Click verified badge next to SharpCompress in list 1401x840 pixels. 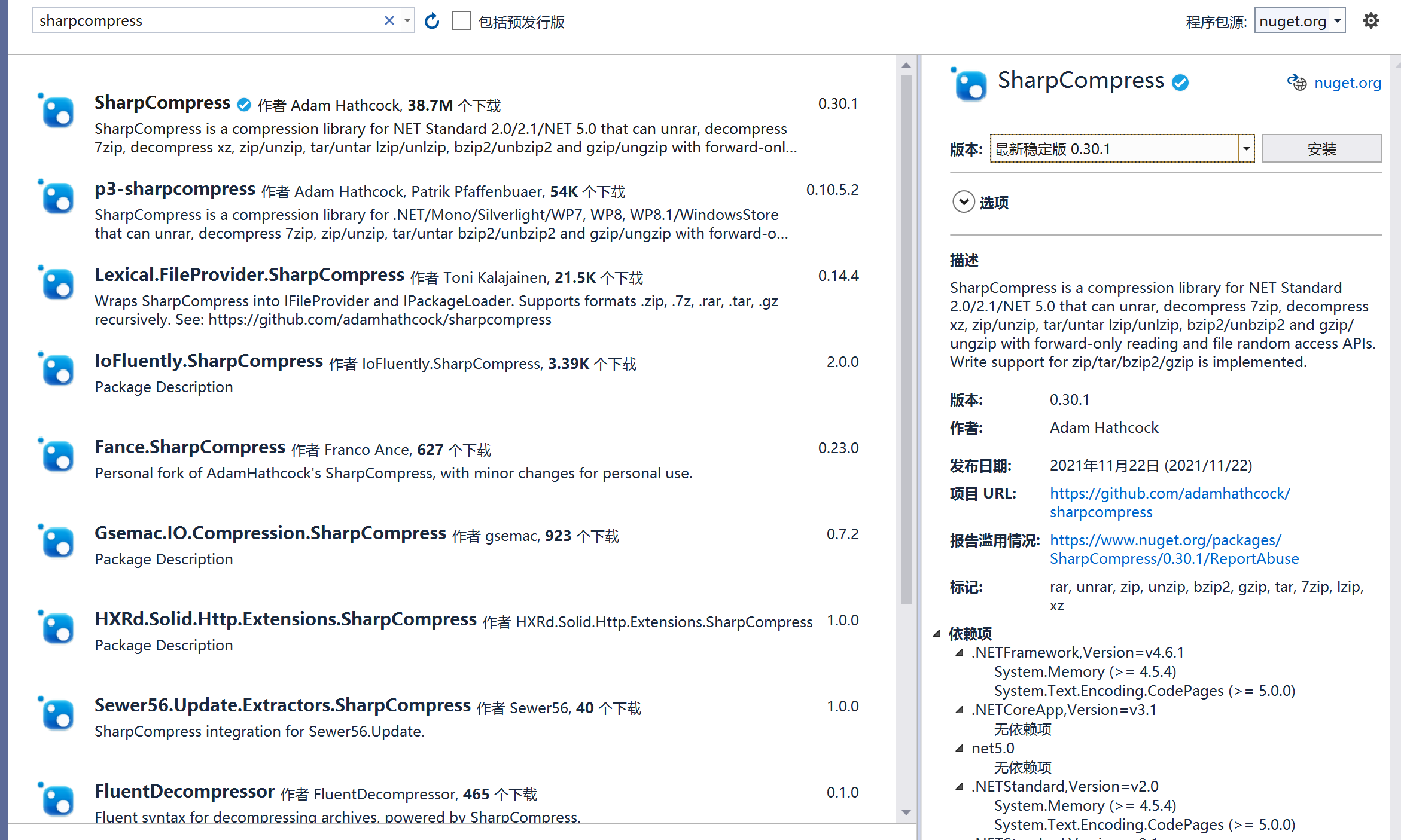point(244,105)
